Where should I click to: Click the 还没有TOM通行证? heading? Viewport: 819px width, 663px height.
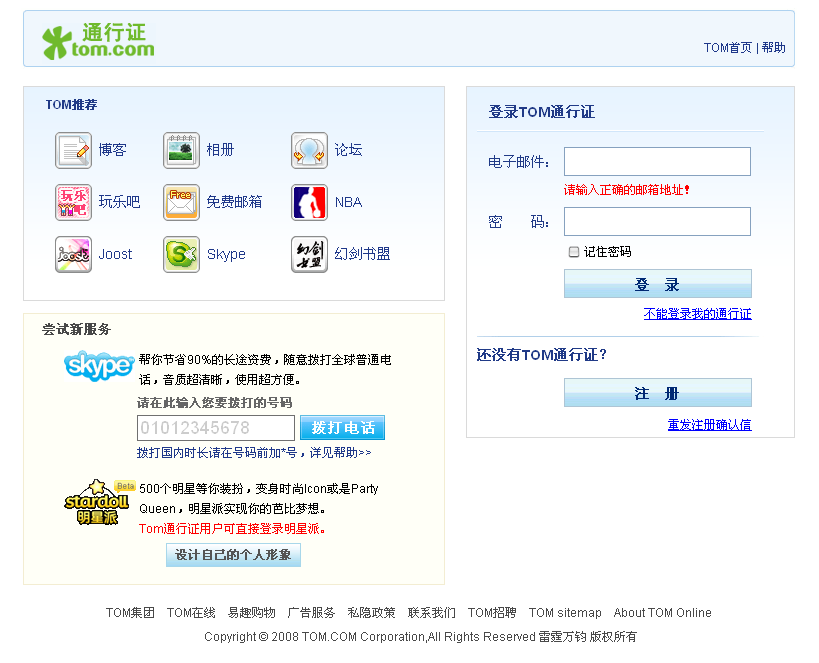coord(542,355)
